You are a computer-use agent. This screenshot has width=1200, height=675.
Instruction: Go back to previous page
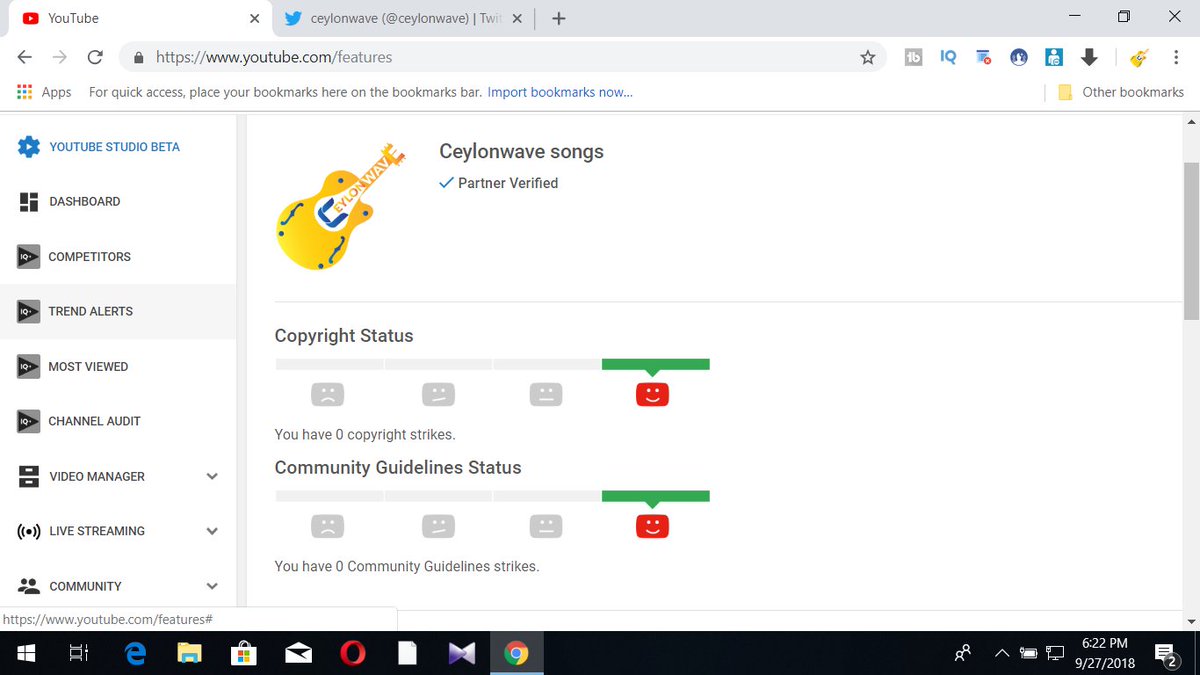pyautogui.click(x=25, y=57)
